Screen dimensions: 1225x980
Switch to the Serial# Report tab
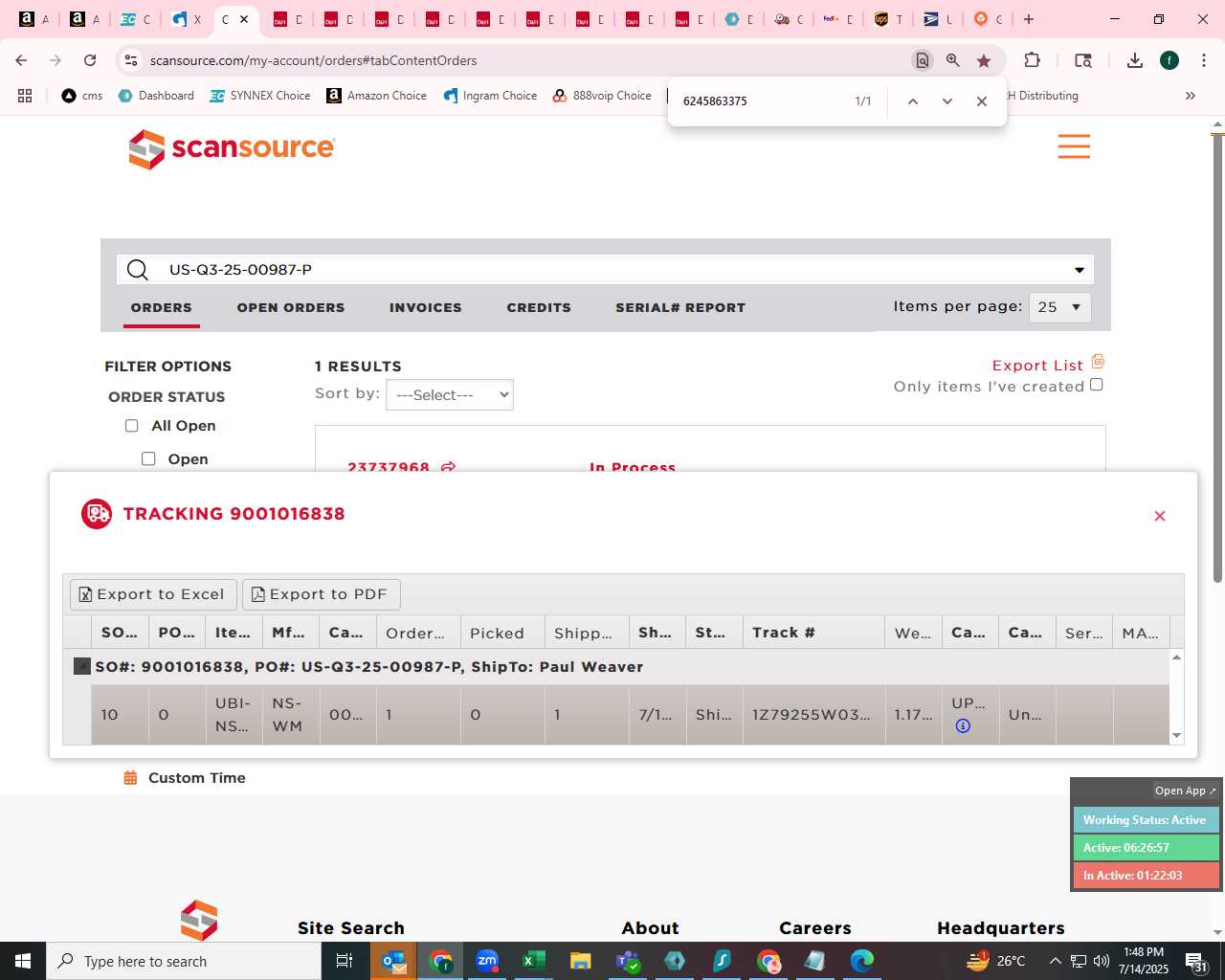click(680, 307)
